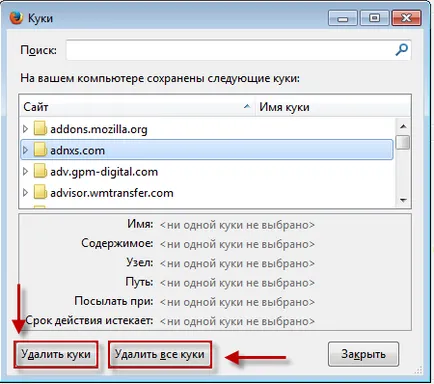Click the Узел field placeholder value
Viewport: 434px width, 384px height.
(x=237, y=264)
